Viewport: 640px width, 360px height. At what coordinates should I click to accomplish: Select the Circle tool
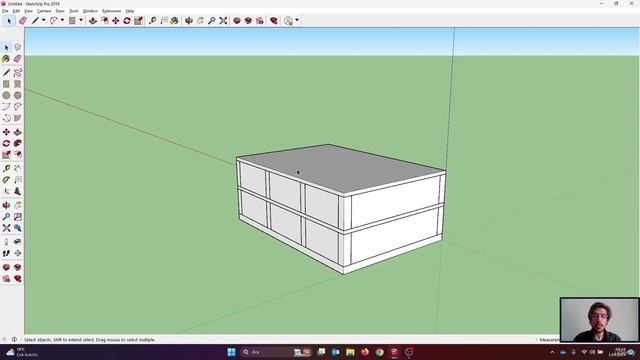pyautogui.click(x=6, y=96)
